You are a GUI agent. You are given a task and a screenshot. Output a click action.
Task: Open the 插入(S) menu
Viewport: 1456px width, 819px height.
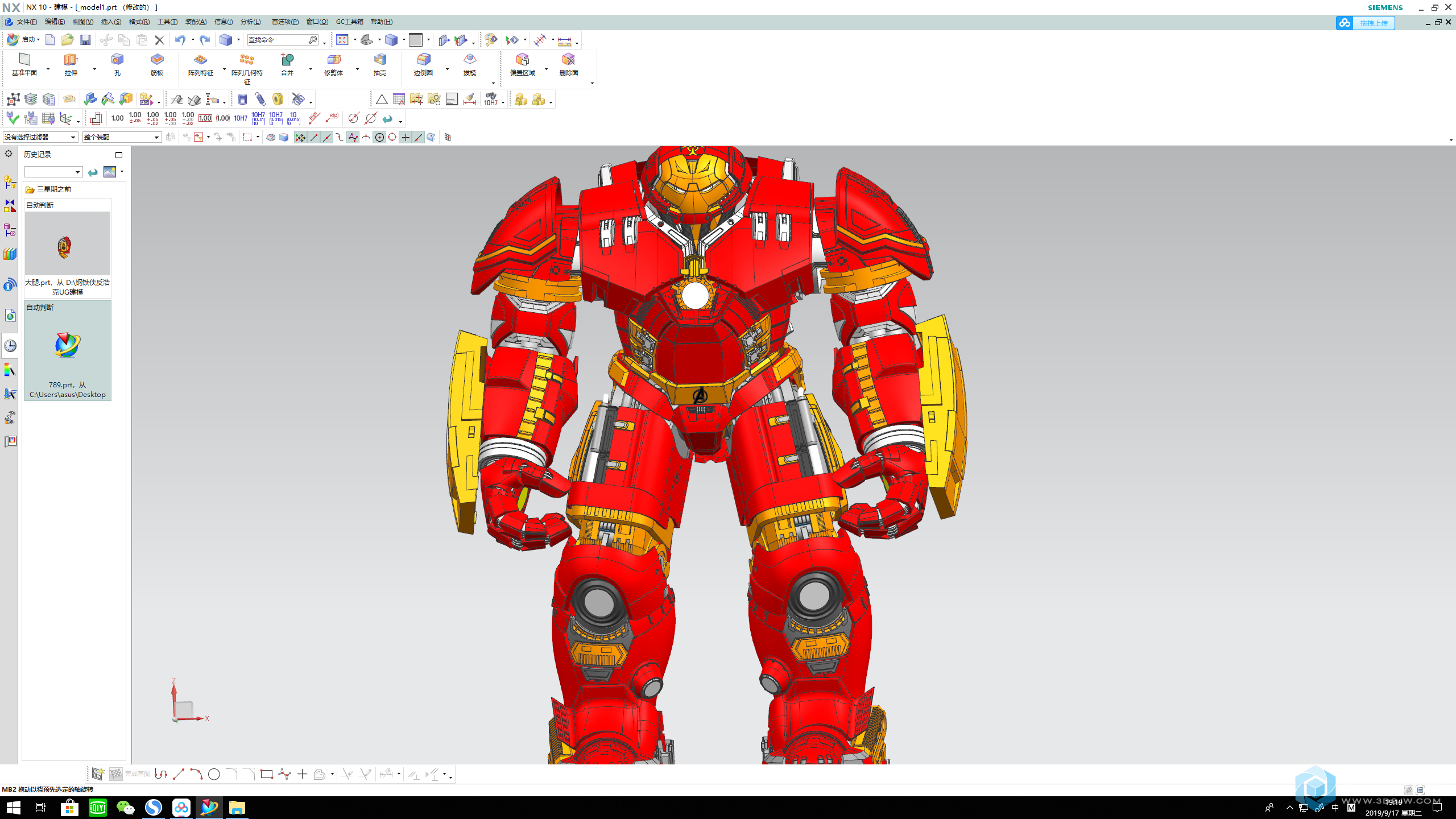(x=111, y=22)
